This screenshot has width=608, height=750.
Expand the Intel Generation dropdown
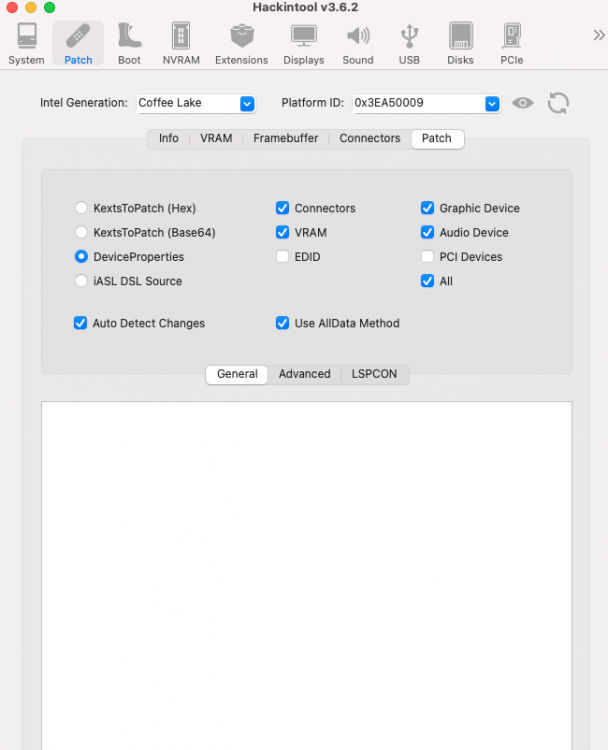pos(247,103)
